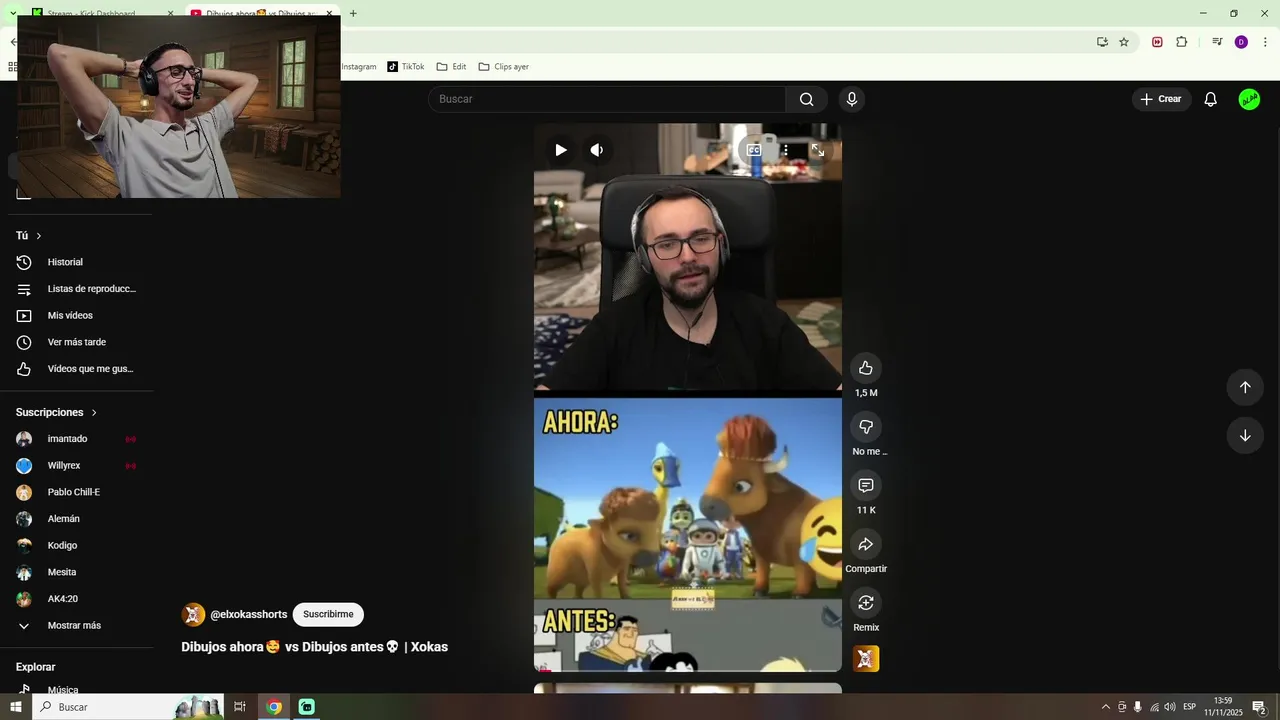Open Remix for this Short
Screen dimensions: 1280x720
click(866, 603)
